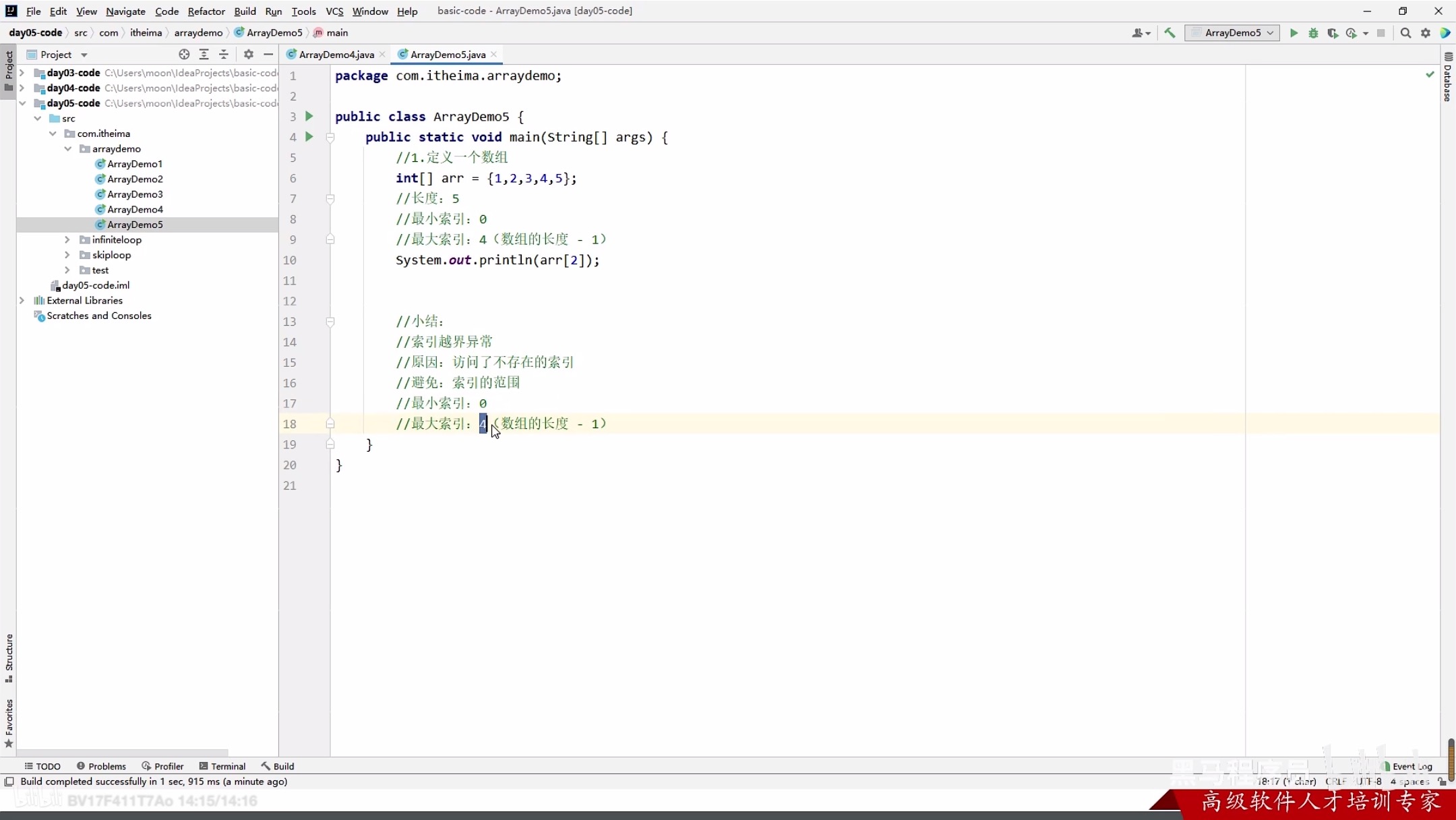Viewport: 1456px width, 820px height.
Task: Click UTF-8 encoding in the status bar
Action: 1369,782
